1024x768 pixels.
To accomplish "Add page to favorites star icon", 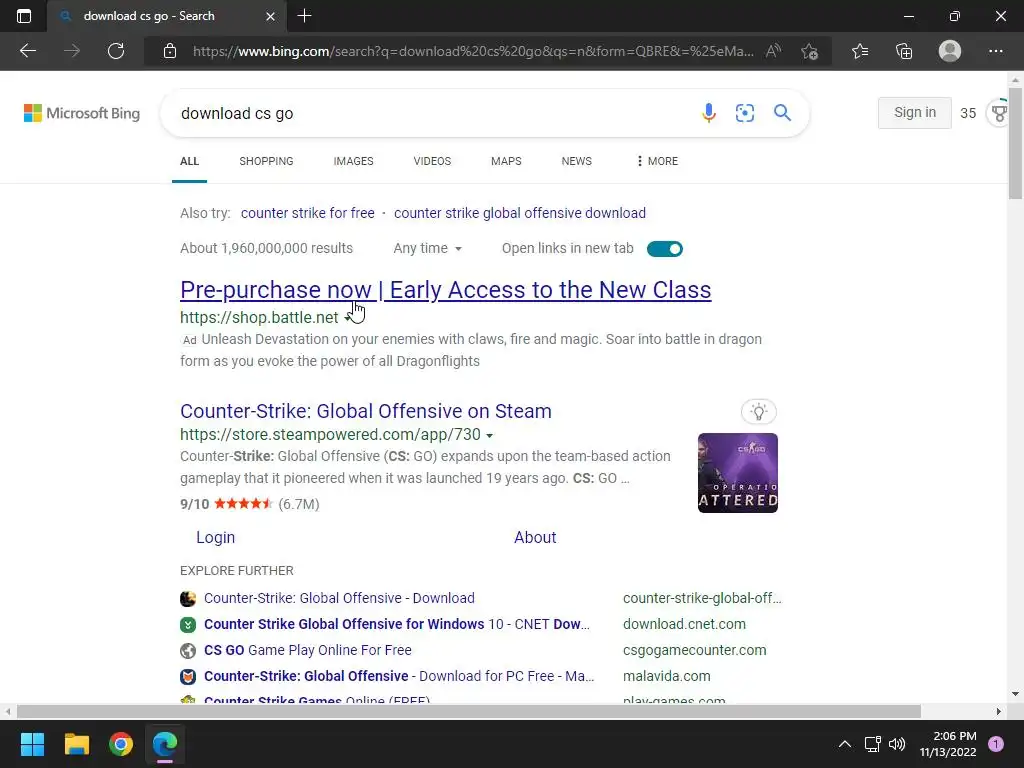I will click(809, 51).
